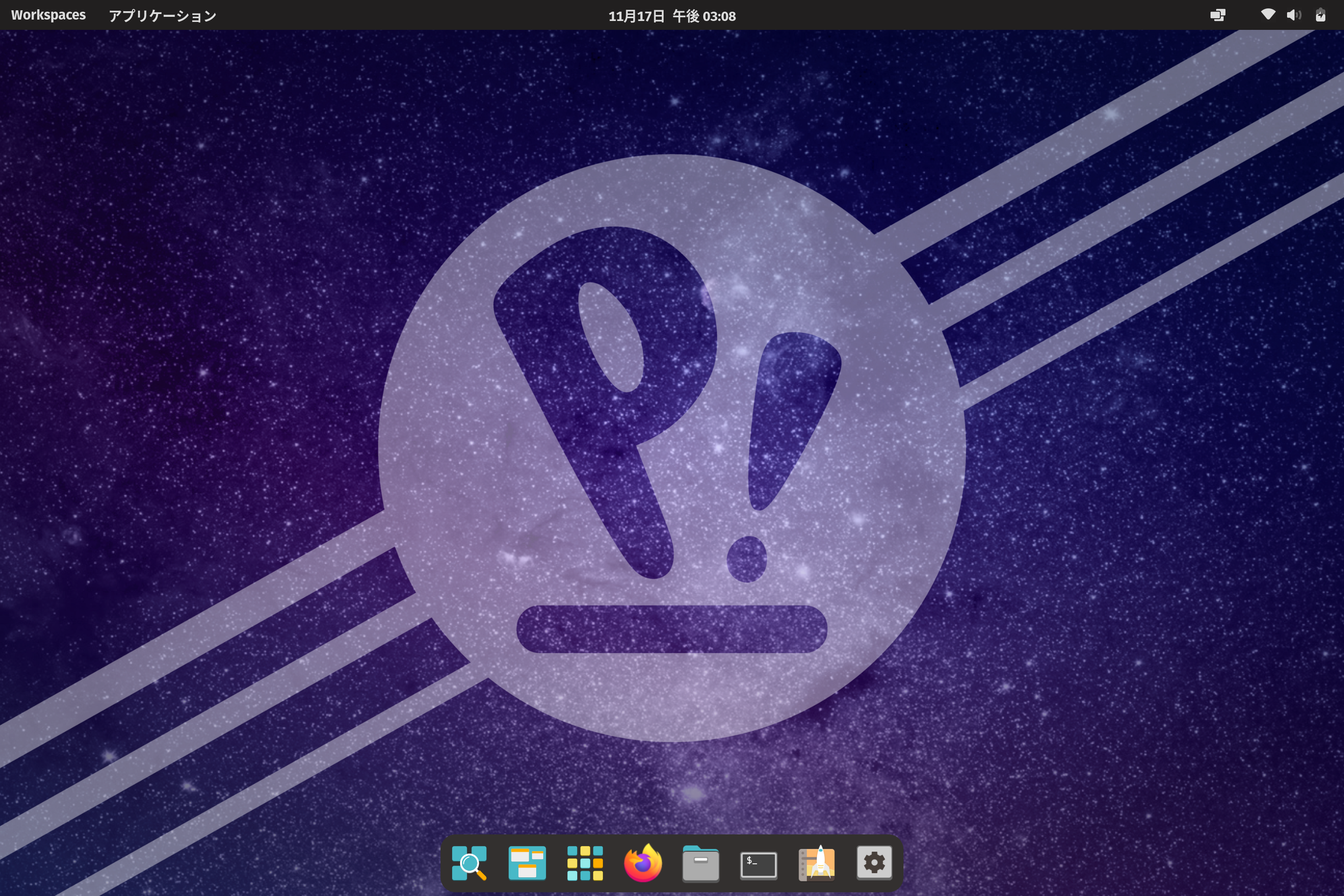Open Settings gear icon in dock
This screenshot has width=1344, height=896.
click(x=874, y=862)
